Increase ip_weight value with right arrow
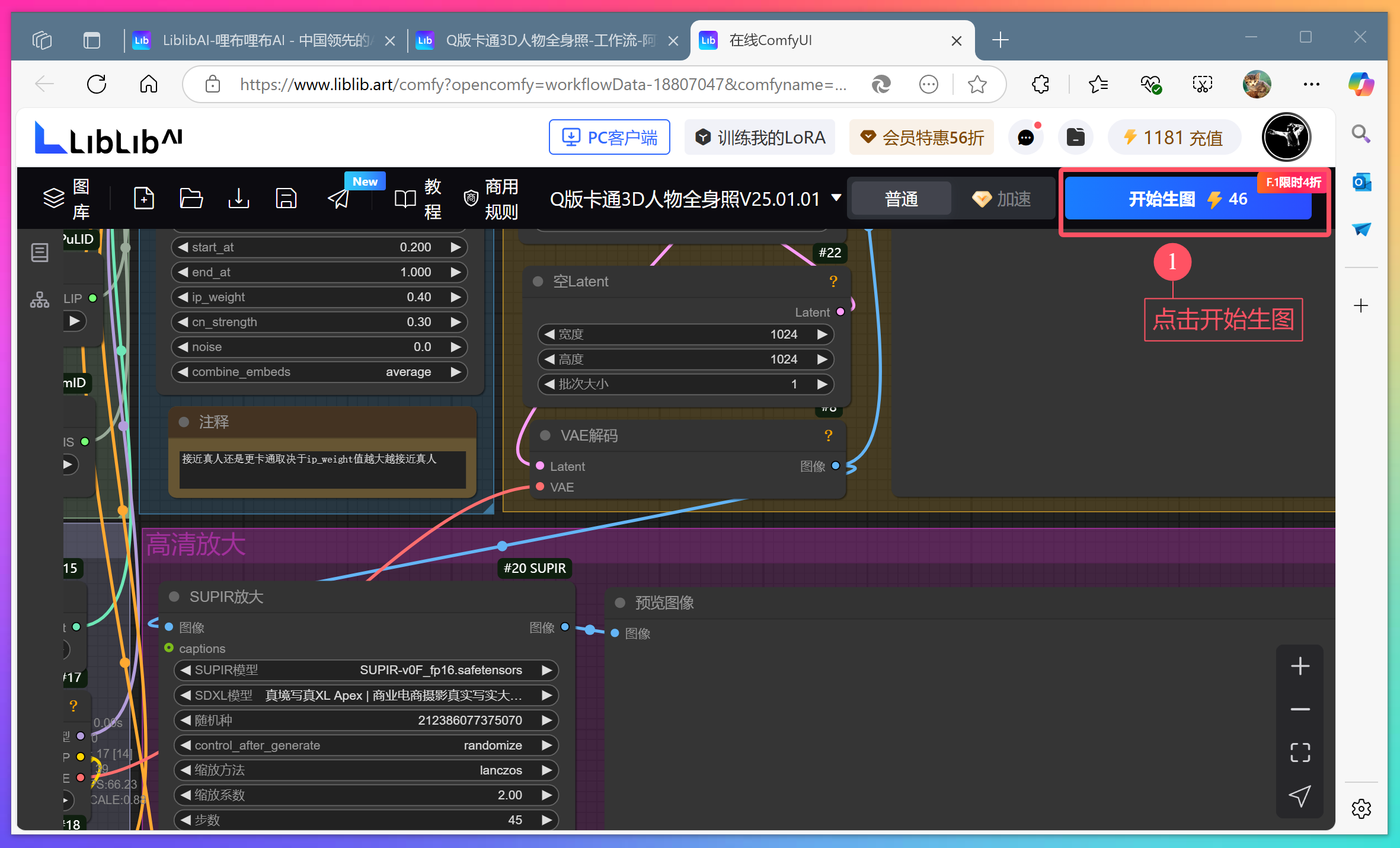Viewport: 1400px width, 848px height. coord(455,297)
